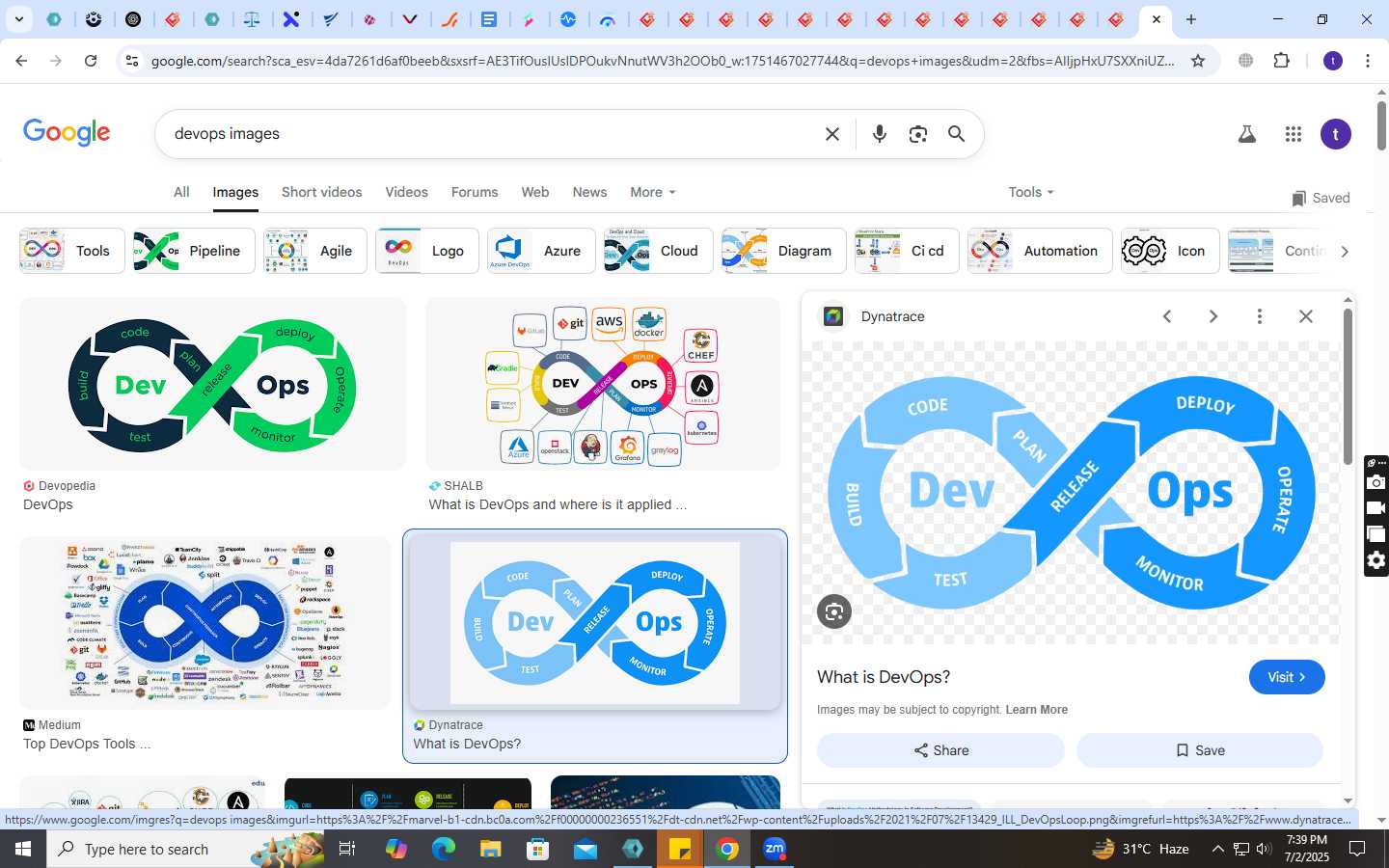Click the large Dynatrace preview image
This screenshot has width=1389, height=868.
click(1071, 492)
